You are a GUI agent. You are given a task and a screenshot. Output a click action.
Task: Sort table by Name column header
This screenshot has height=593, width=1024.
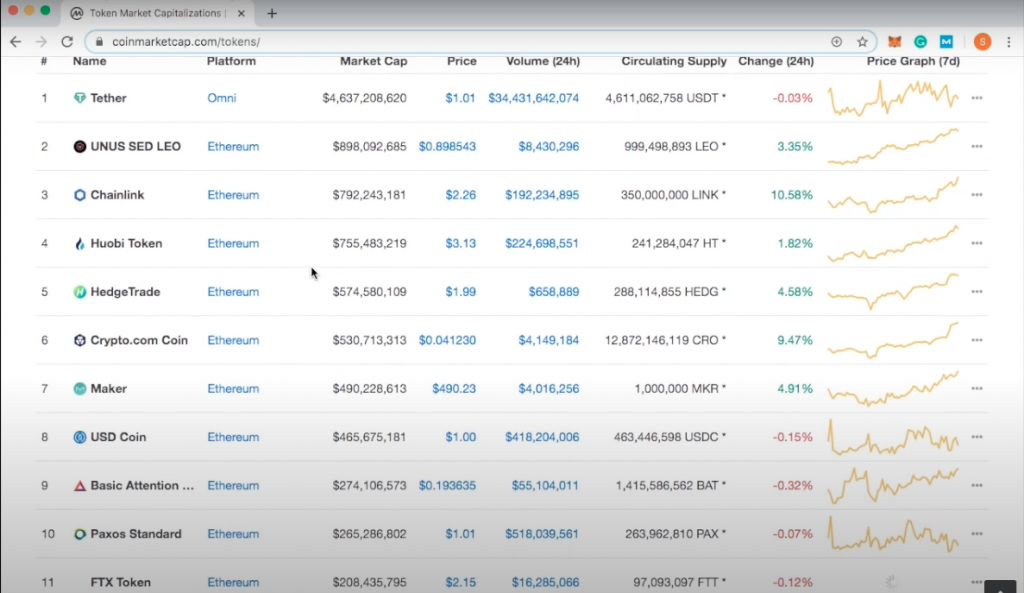tap(89, 61)
